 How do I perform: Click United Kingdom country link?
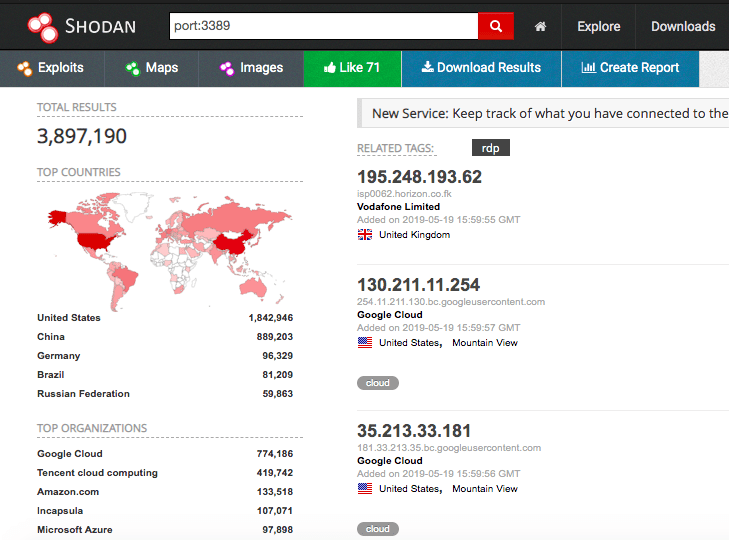414,235
